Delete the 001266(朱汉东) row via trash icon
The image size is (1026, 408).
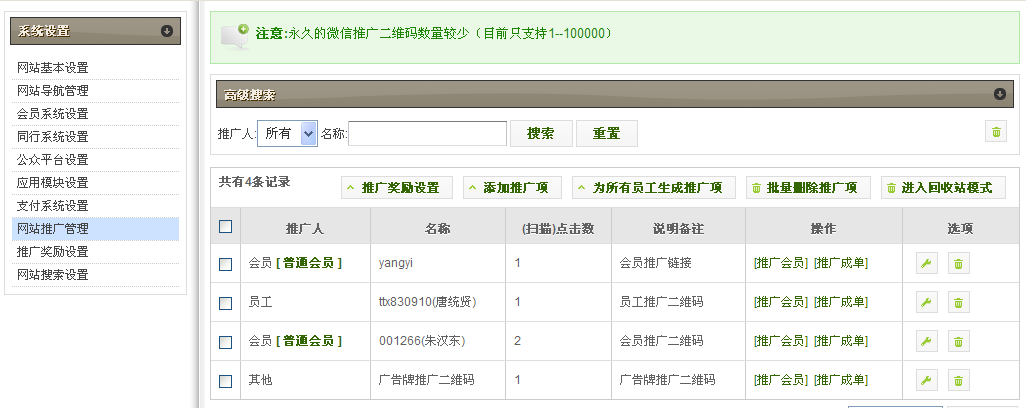(958, 342)
